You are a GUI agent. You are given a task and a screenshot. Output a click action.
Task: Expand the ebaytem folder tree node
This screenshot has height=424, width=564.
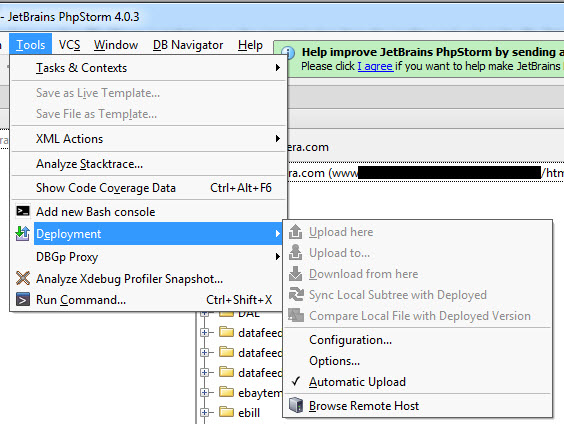click(x=204, y=392)
